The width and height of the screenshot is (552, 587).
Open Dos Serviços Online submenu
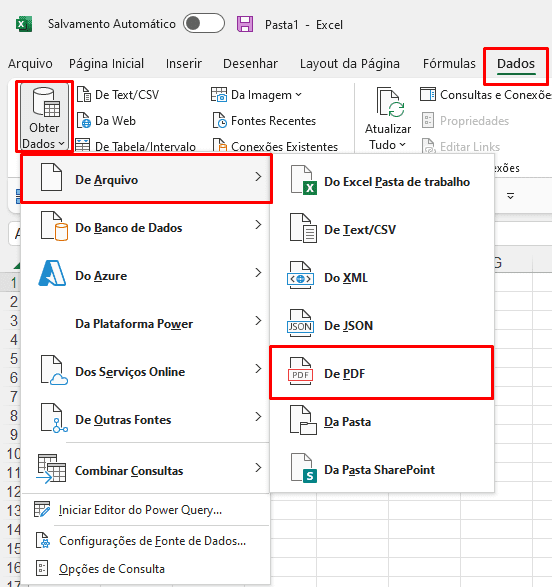tap(146, 371)
